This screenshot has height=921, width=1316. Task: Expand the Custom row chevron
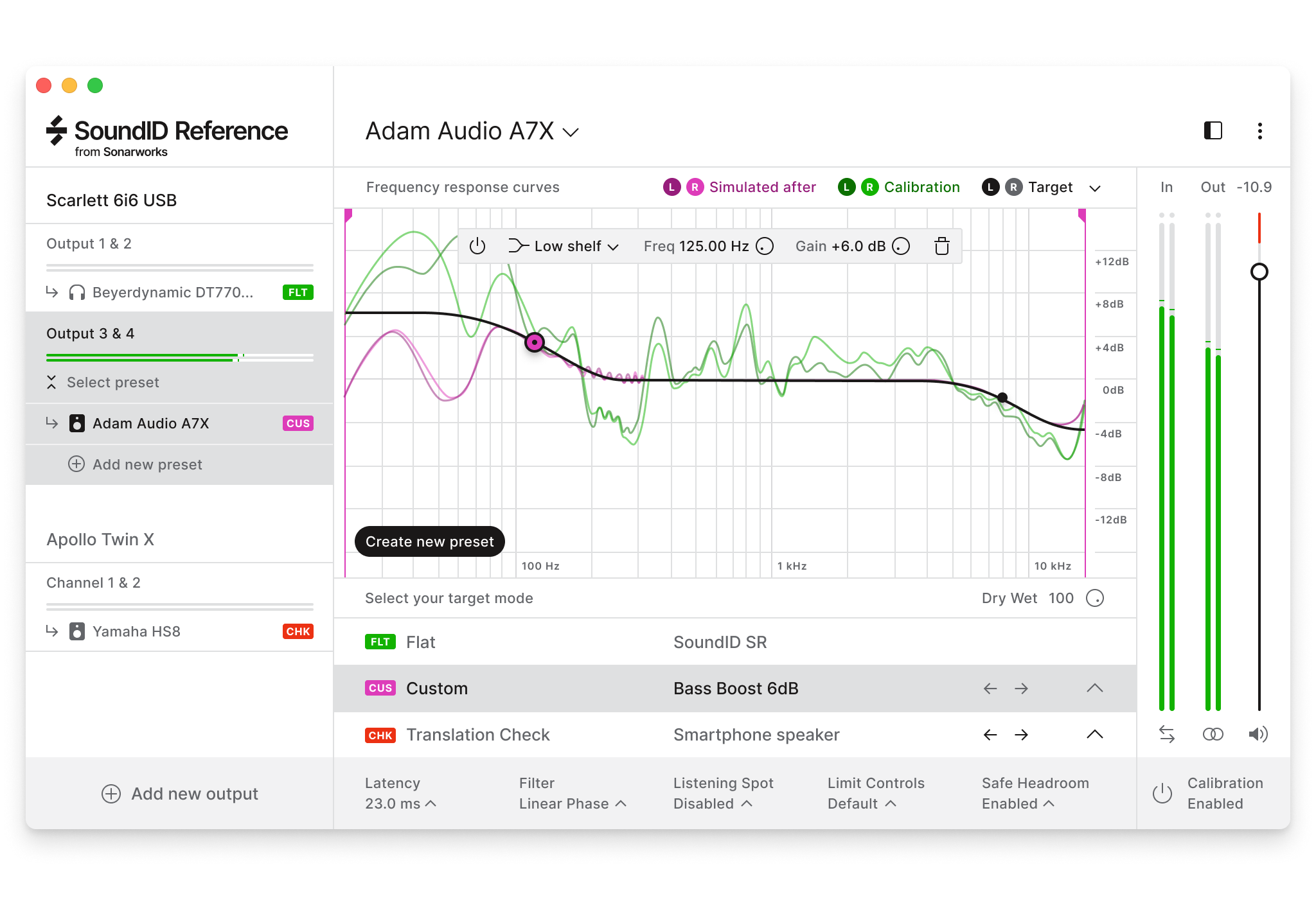pyautogui.click(x=1095, y=688)
